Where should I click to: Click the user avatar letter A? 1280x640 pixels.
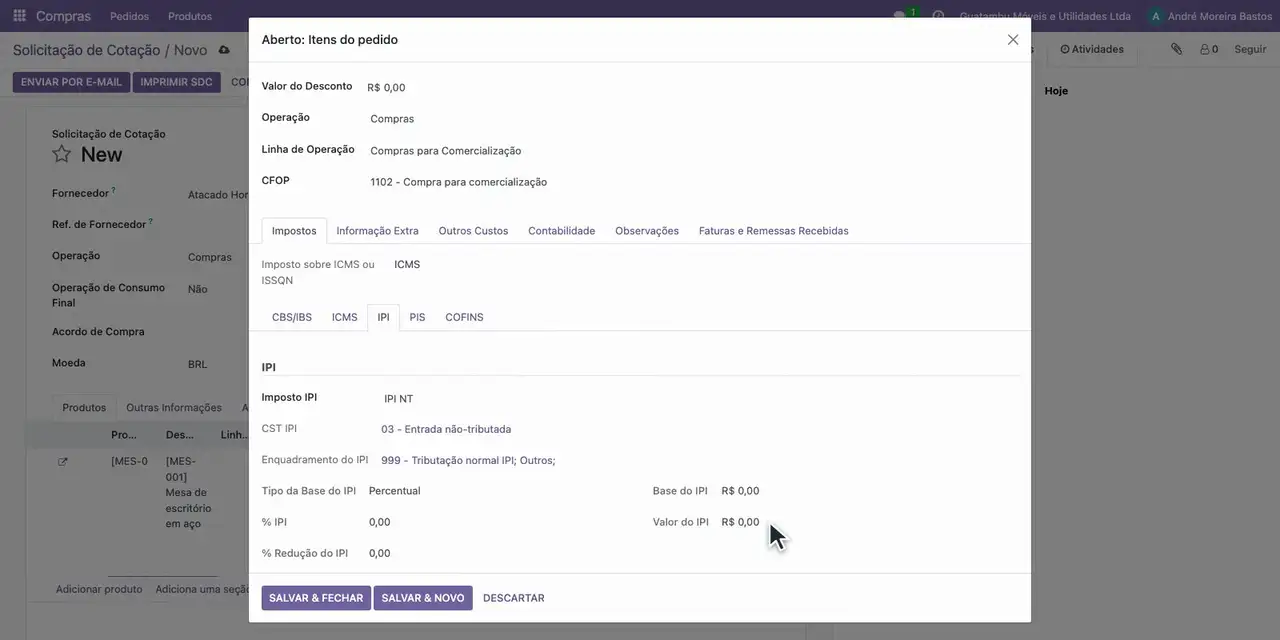pyautogui.click(x=1156, y=16)
